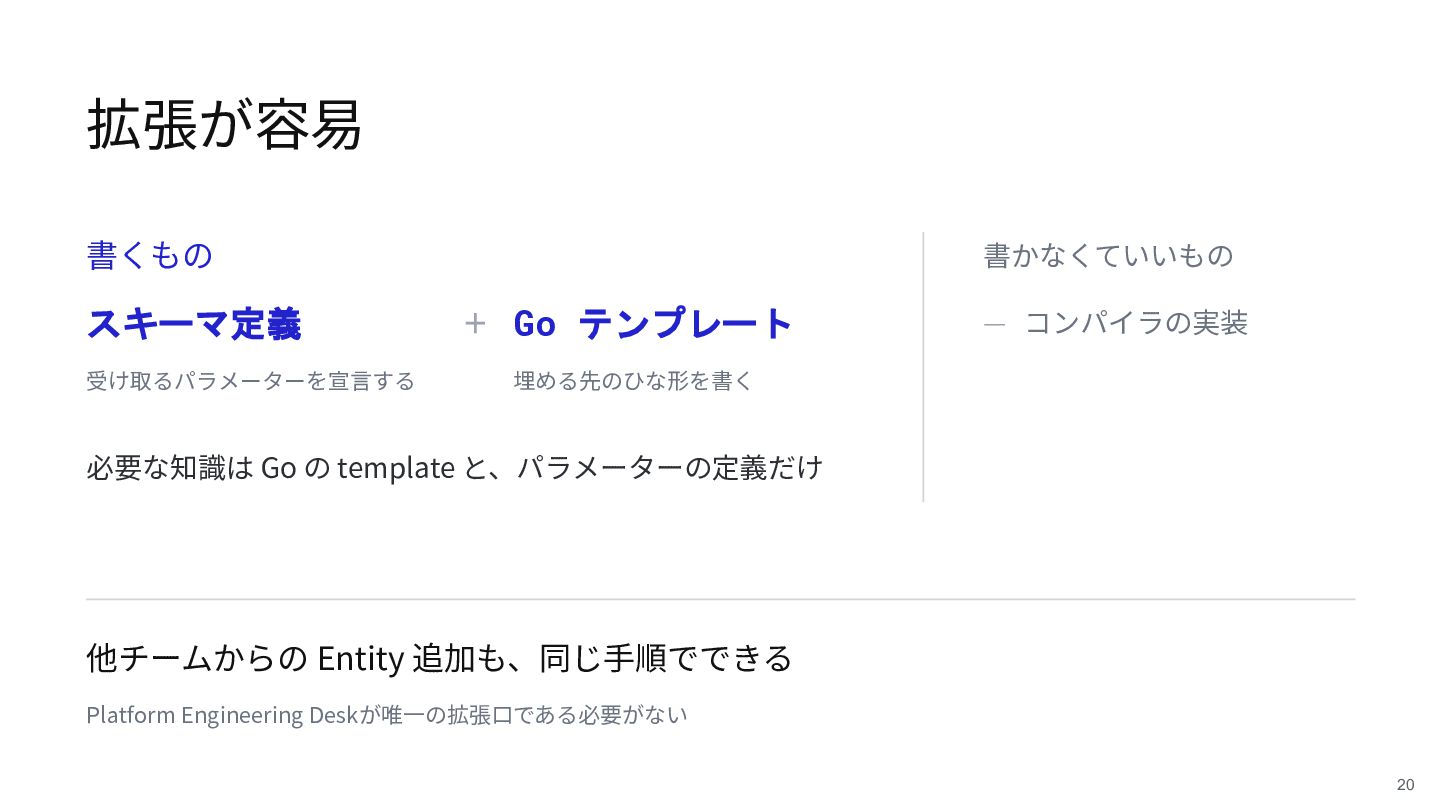Click the vertical divider line between columns

point(923,367)
